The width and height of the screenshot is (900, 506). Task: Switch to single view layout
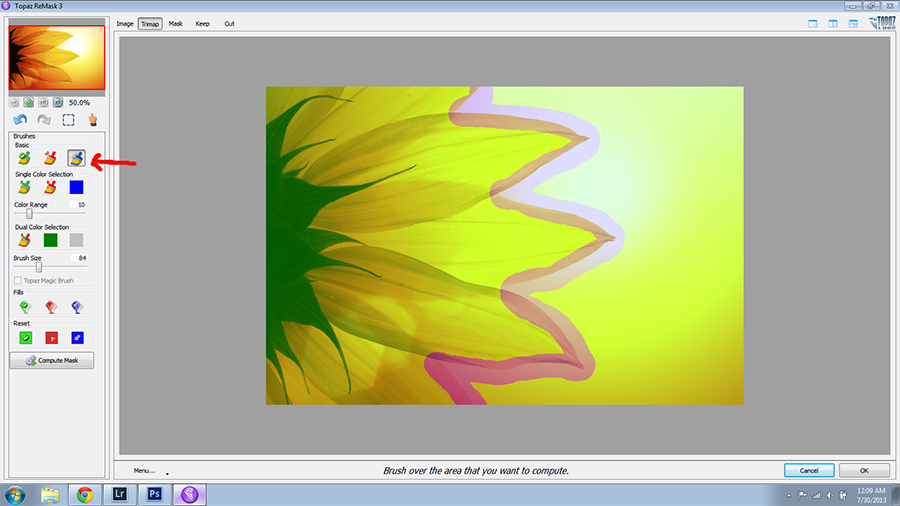pyautogui.click(x=813, y=23)
